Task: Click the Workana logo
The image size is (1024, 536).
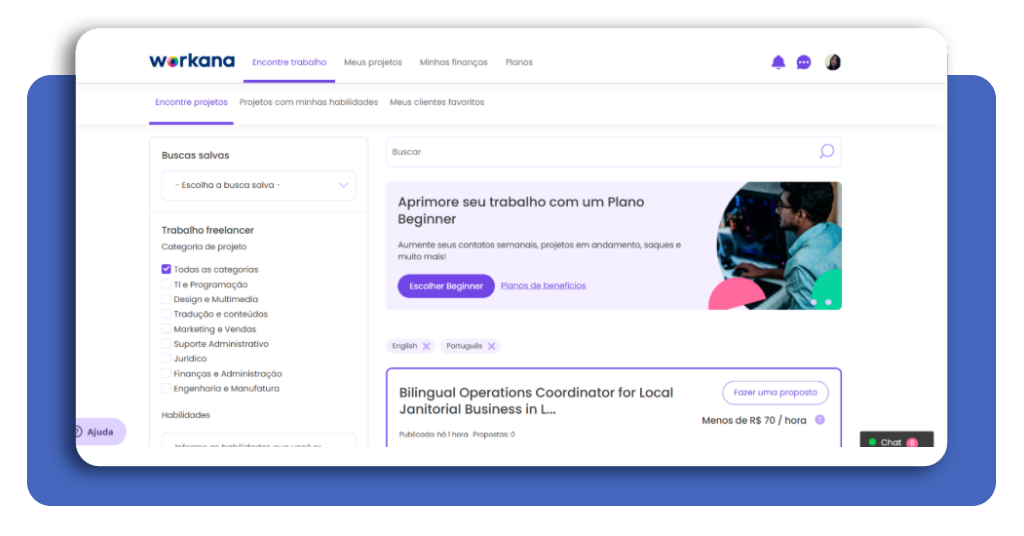Action: click(191, 61)
